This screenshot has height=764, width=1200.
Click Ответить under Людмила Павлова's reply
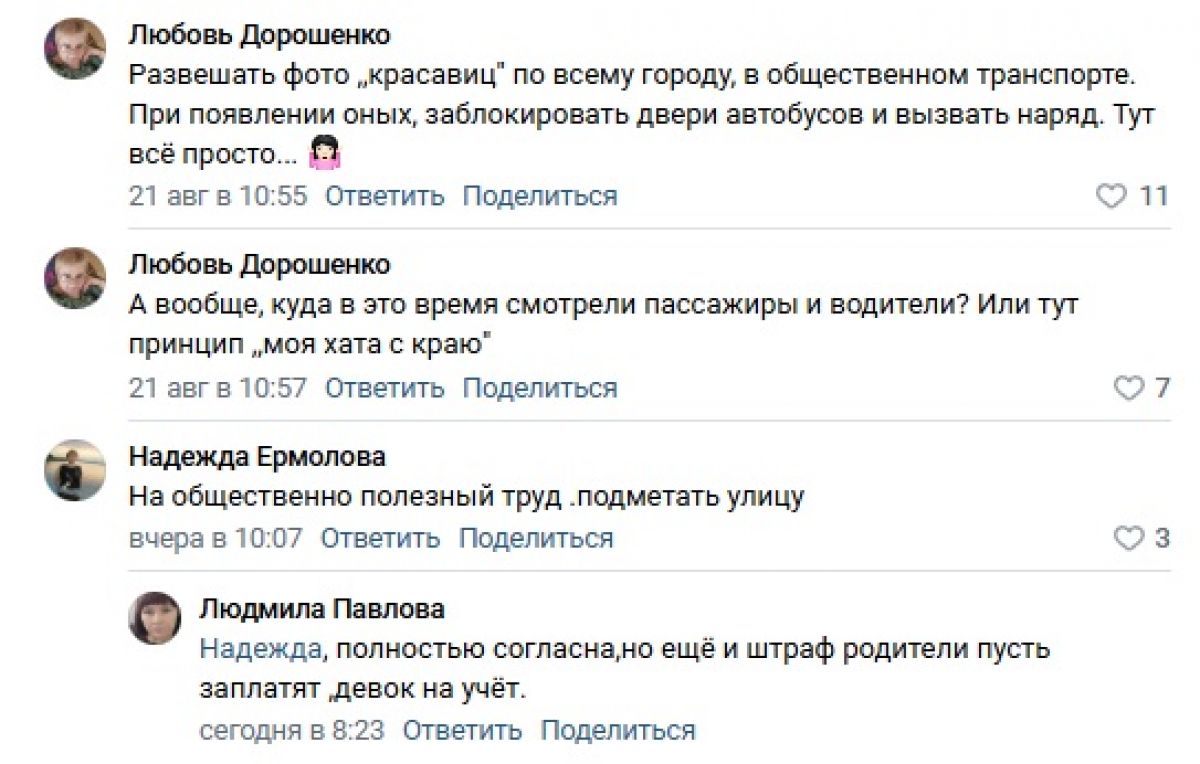click(462, 731)
